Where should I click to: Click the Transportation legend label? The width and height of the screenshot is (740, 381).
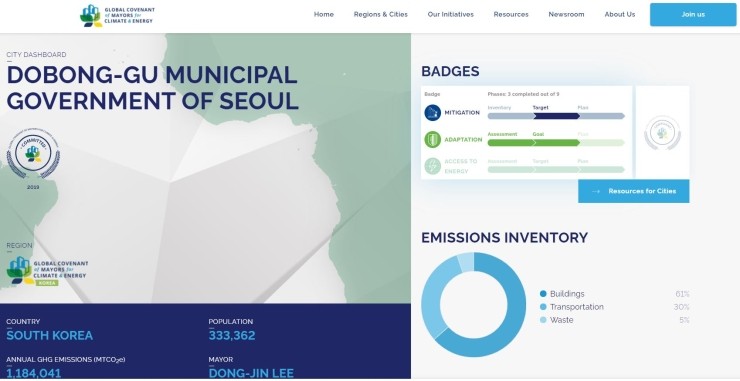(577, 307)
